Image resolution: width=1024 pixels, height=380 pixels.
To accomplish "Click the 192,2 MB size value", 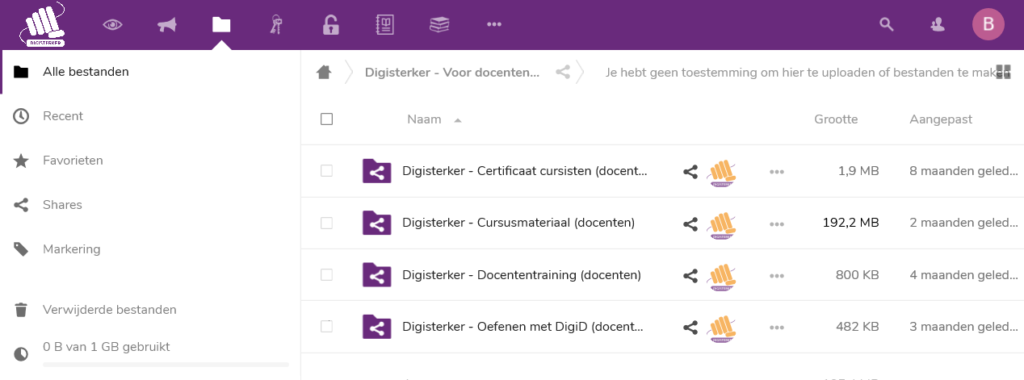I will pos(850,223).
